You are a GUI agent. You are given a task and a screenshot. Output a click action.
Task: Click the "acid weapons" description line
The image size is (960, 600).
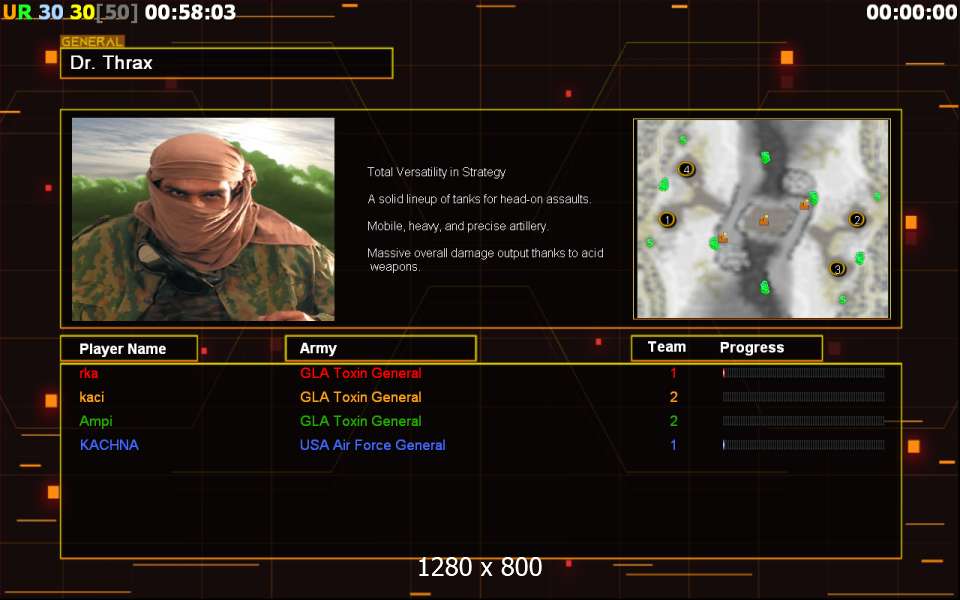click(486, 260)
